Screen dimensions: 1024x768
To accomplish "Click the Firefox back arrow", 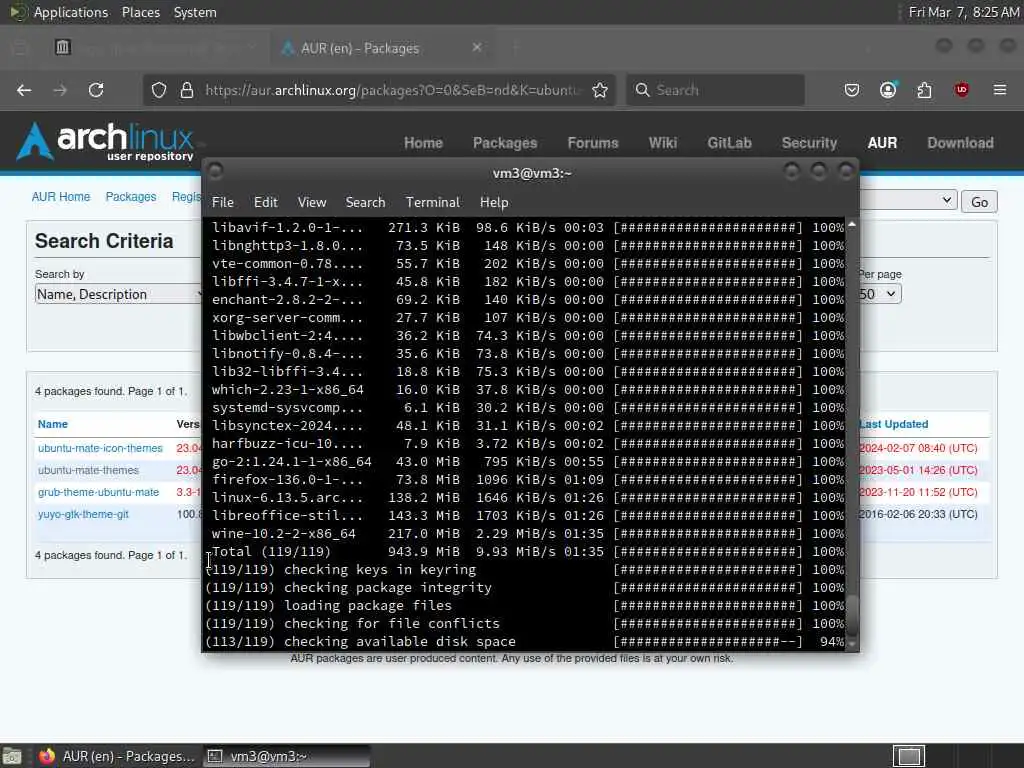I will pyautogui.click(x=24, y=90).
